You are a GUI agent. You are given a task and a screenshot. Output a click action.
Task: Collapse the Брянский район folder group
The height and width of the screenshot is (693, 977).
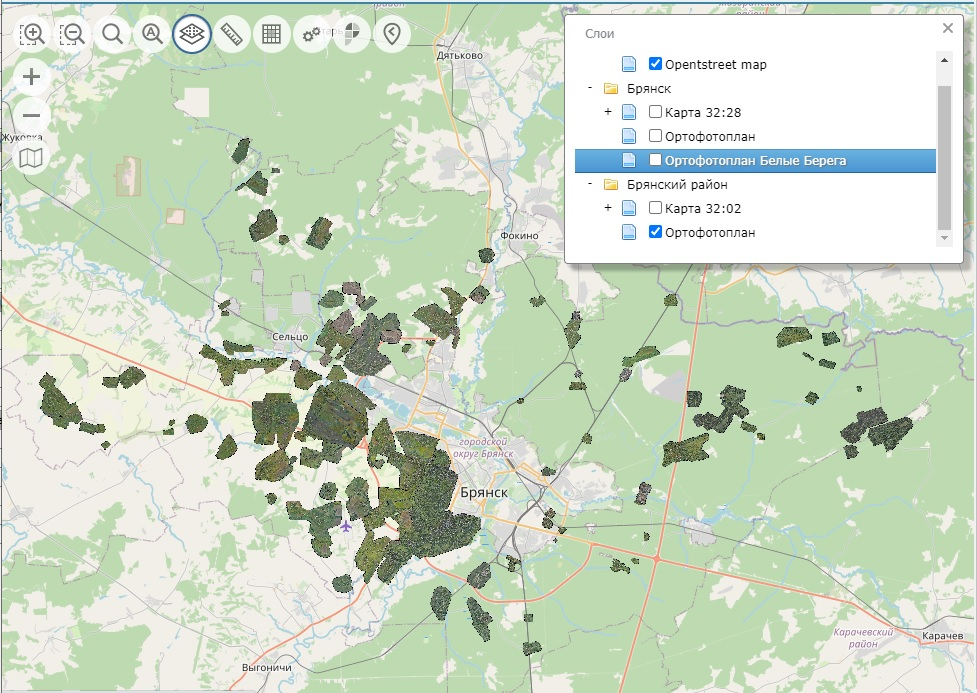coord(591,184)
